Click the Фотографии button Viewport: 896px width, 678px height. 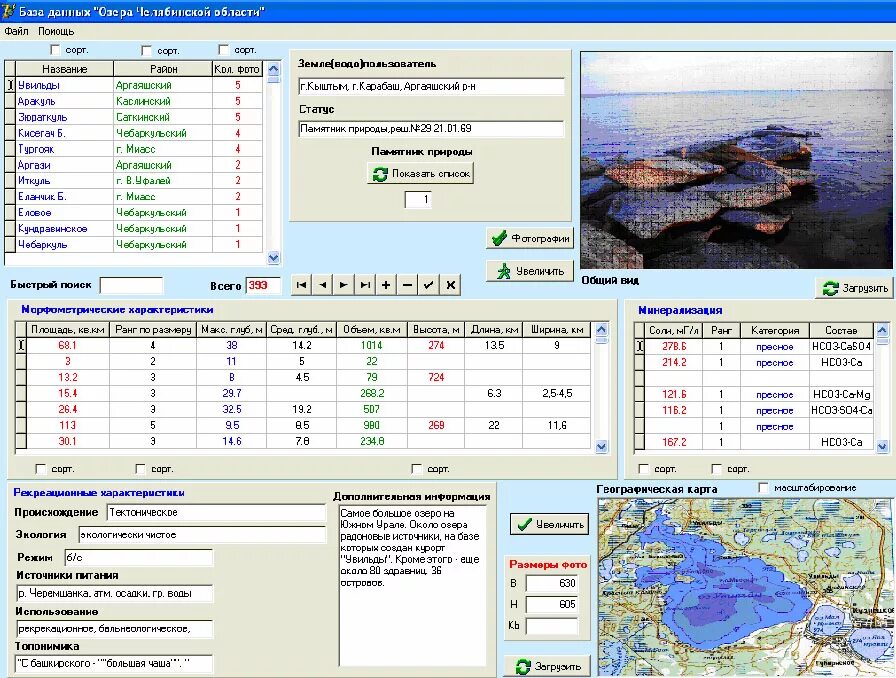(530, 238)
